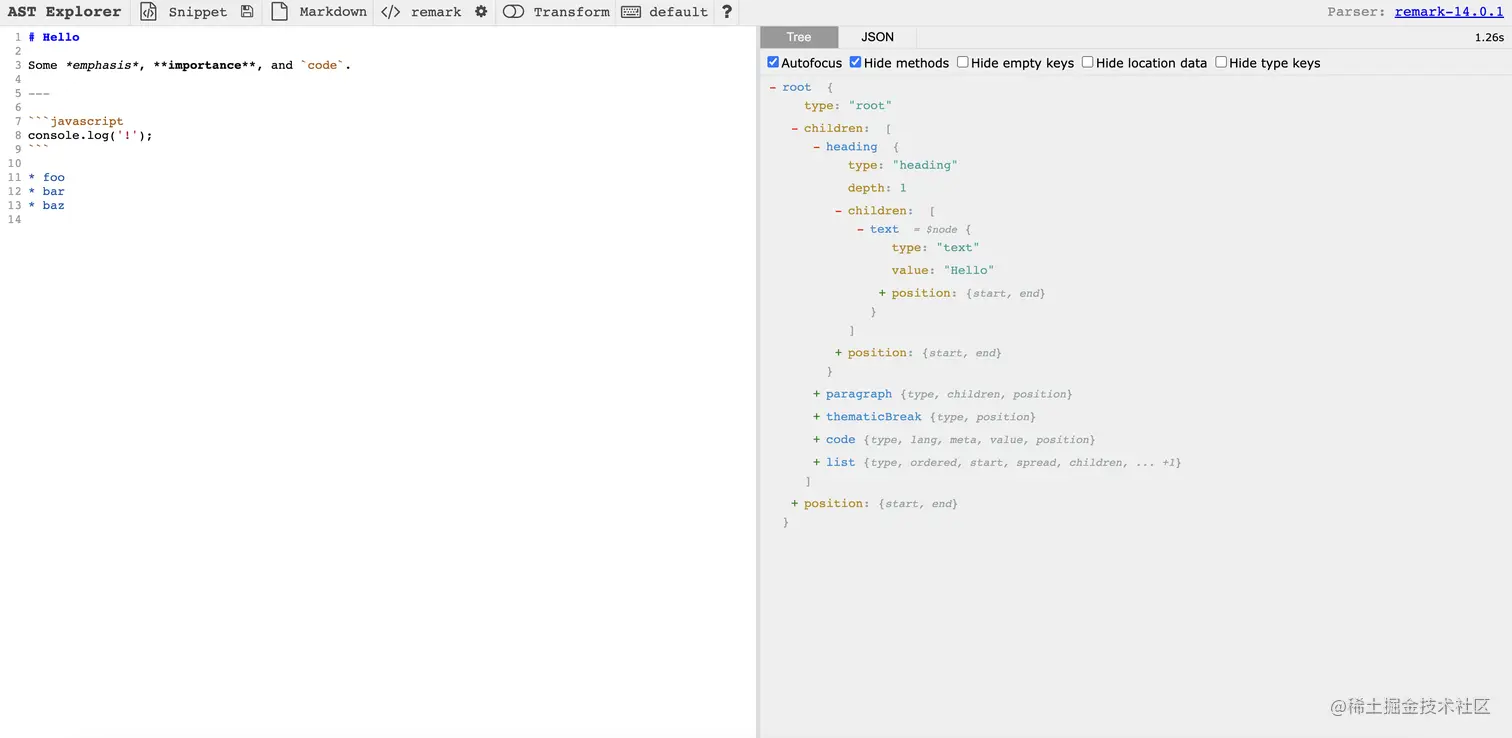The height and width of the screenshot is (738, 1512).
Task: Click the "Some *emphasis*" line in editor
Action: (190, 65)
